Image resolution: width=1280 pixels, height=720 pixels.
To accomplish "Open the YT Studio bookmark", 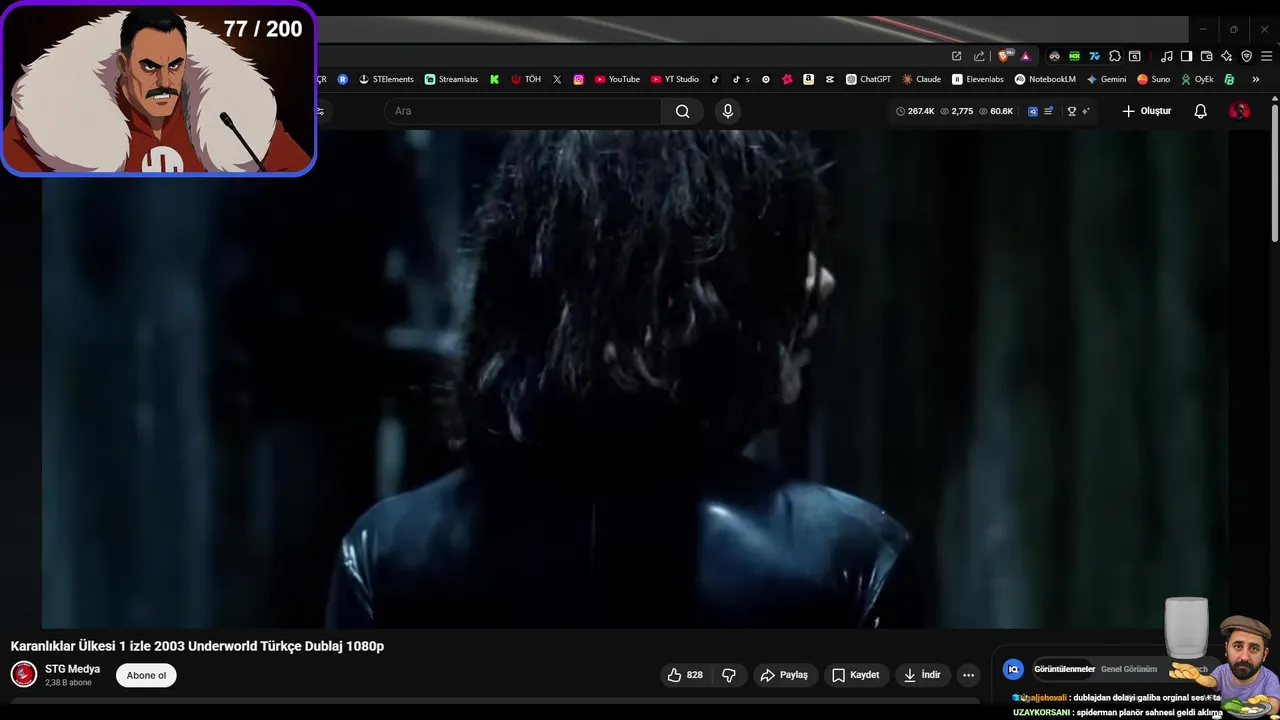I will pos(675,79).
